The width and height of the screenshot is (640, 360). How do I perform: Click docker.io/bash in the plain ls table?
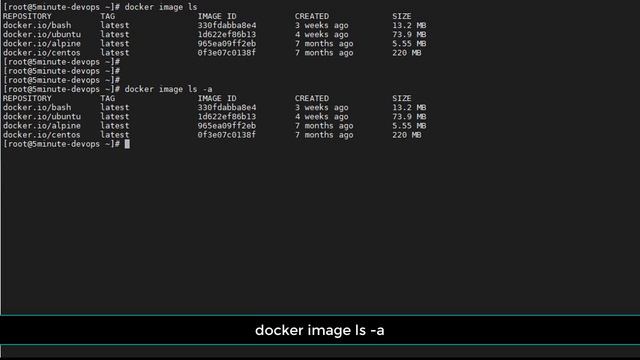point(37,25)
